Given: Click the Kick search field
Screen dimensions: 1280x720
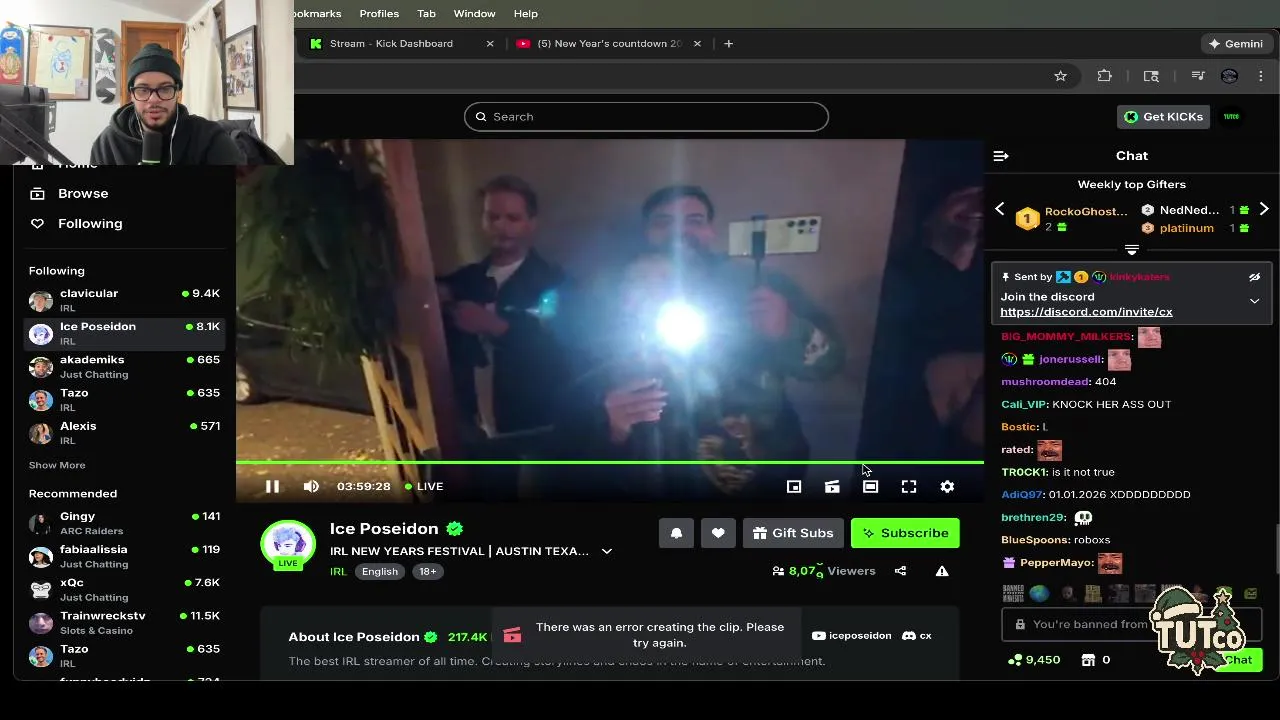Looking at the screenshot, I should 646,117.
